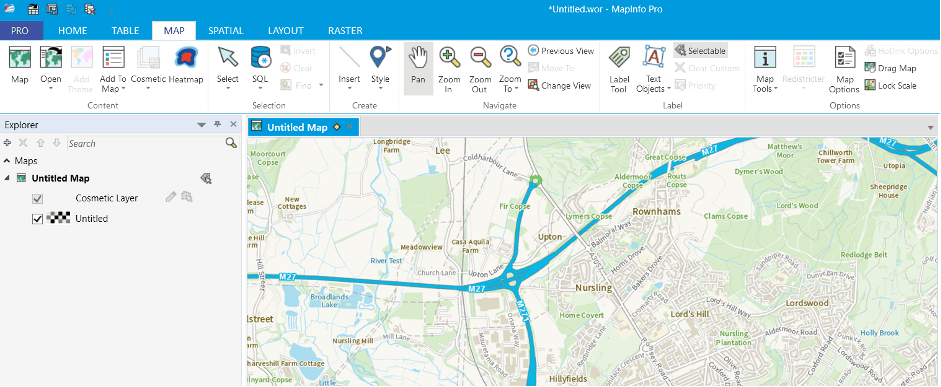The width and height of the screenshot is (941, 387).
Task: Collapse the Untitled Map tree node
Action: point(7,178)
